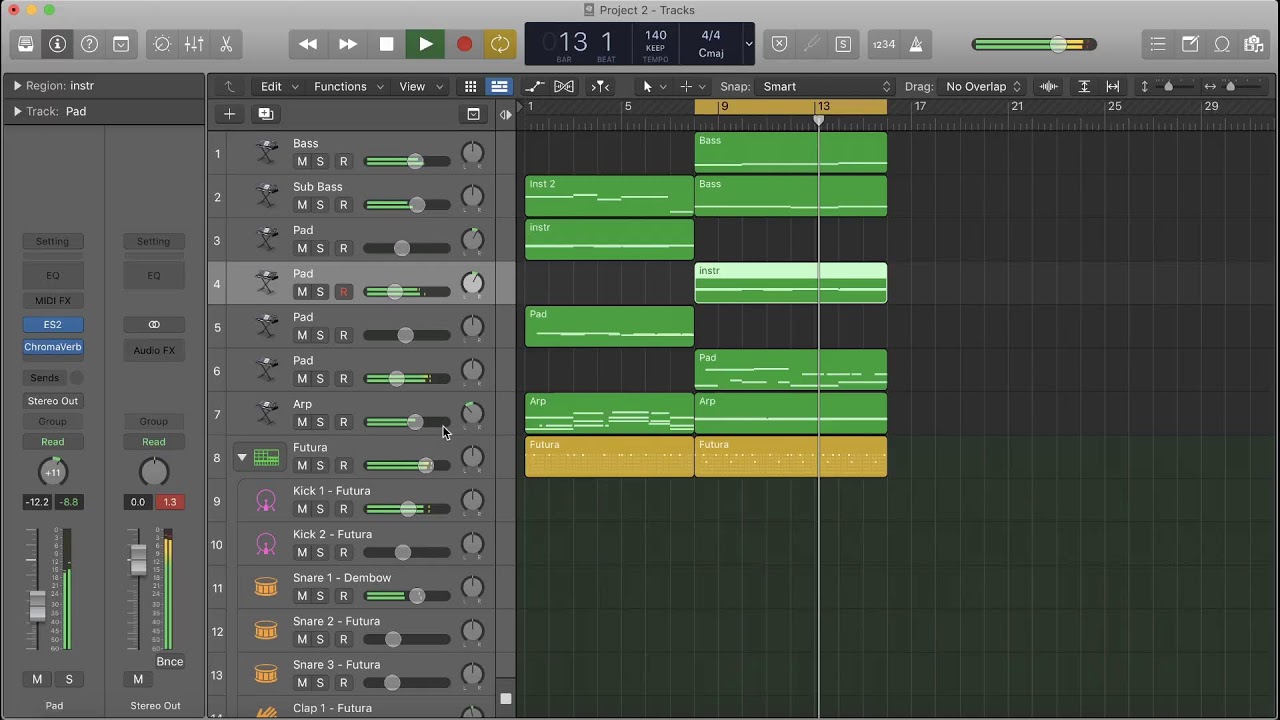Viewport: 1280px width, 720px height.
Task: Open the pointer tool dropdown
Action: (x=653, y=87)
